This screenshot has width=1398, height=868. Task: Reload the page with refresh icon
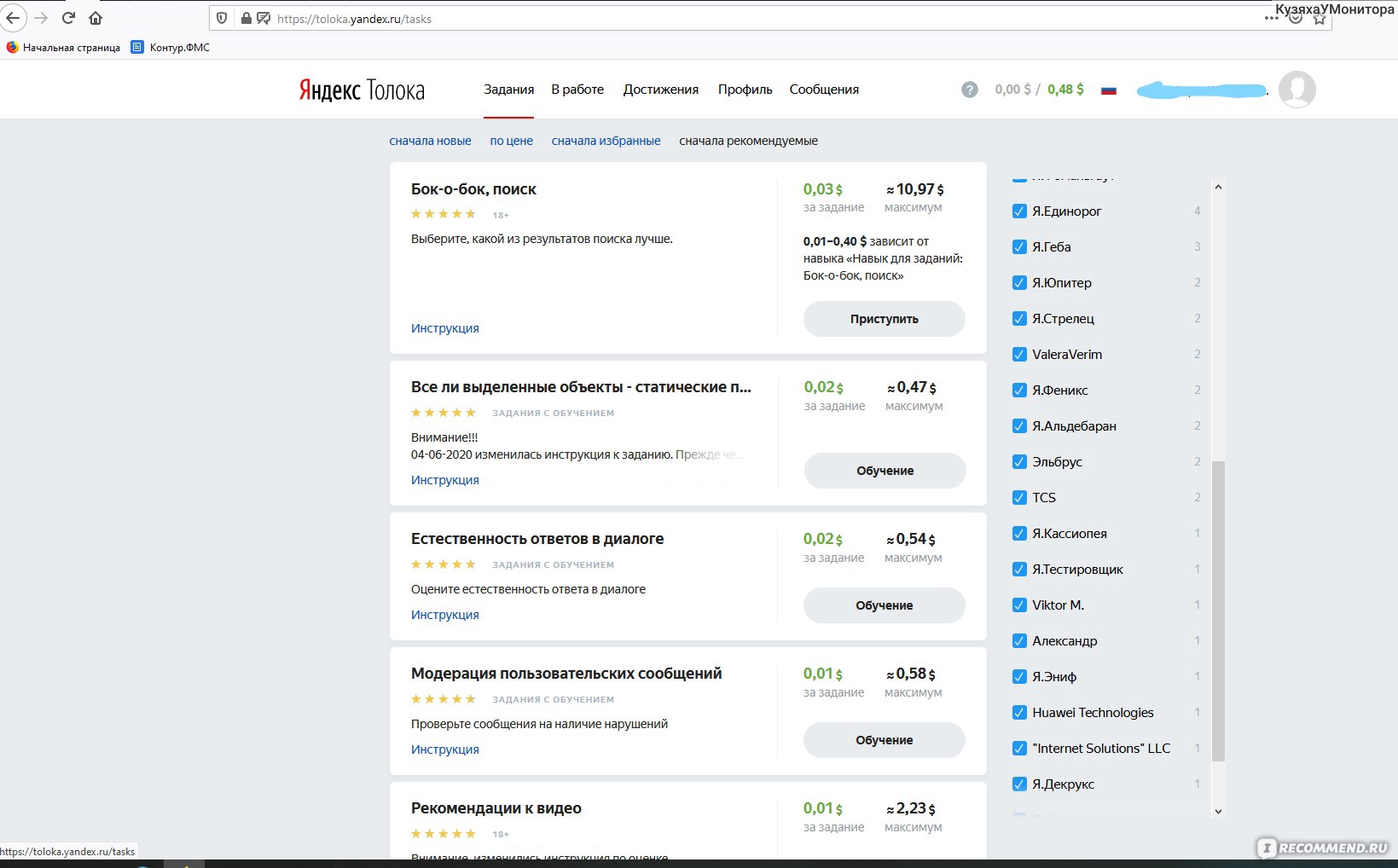[x=68, y=18]
